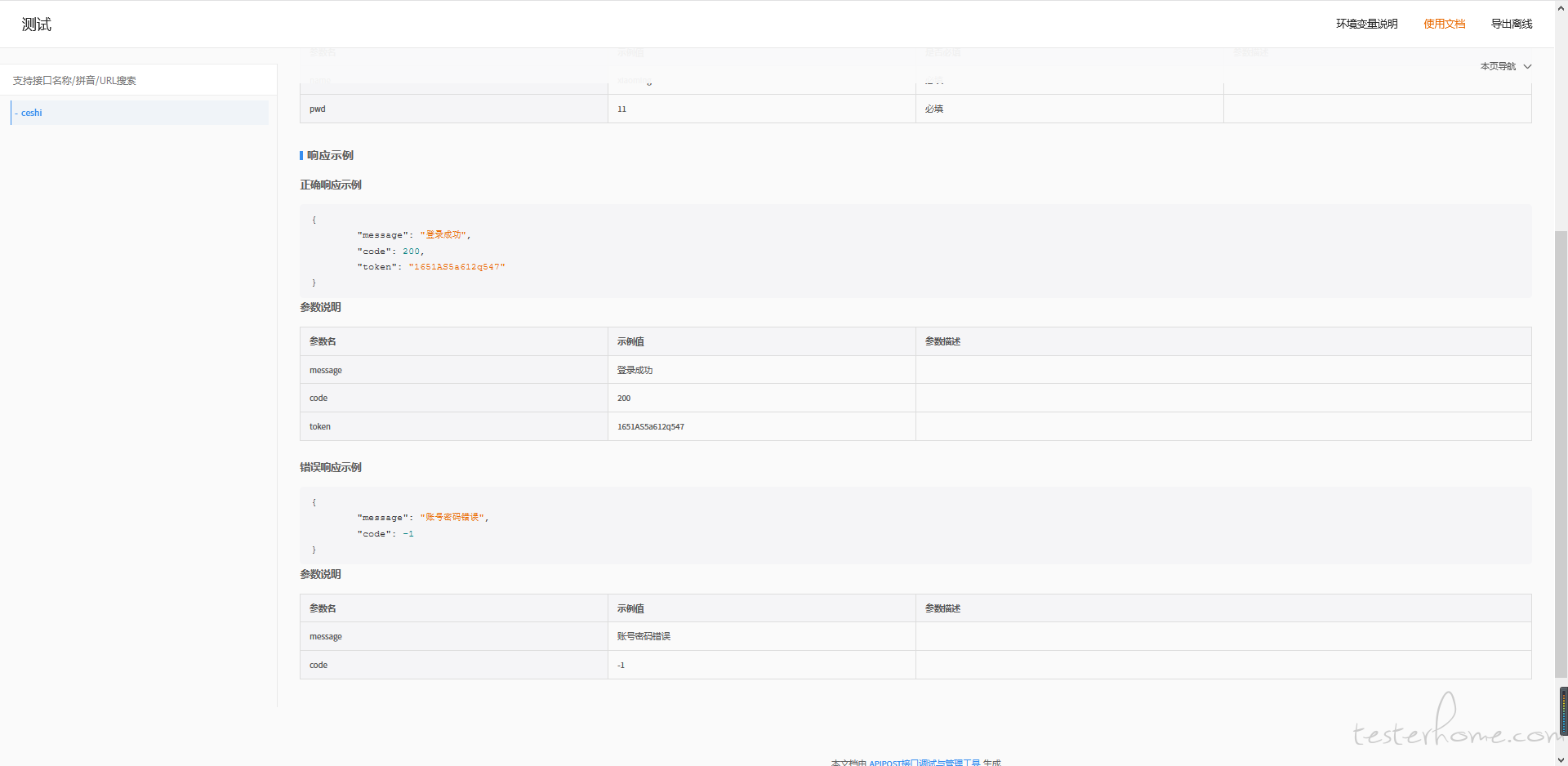
Task: Click the 响应示例 section heading
Action: point(330,155)
